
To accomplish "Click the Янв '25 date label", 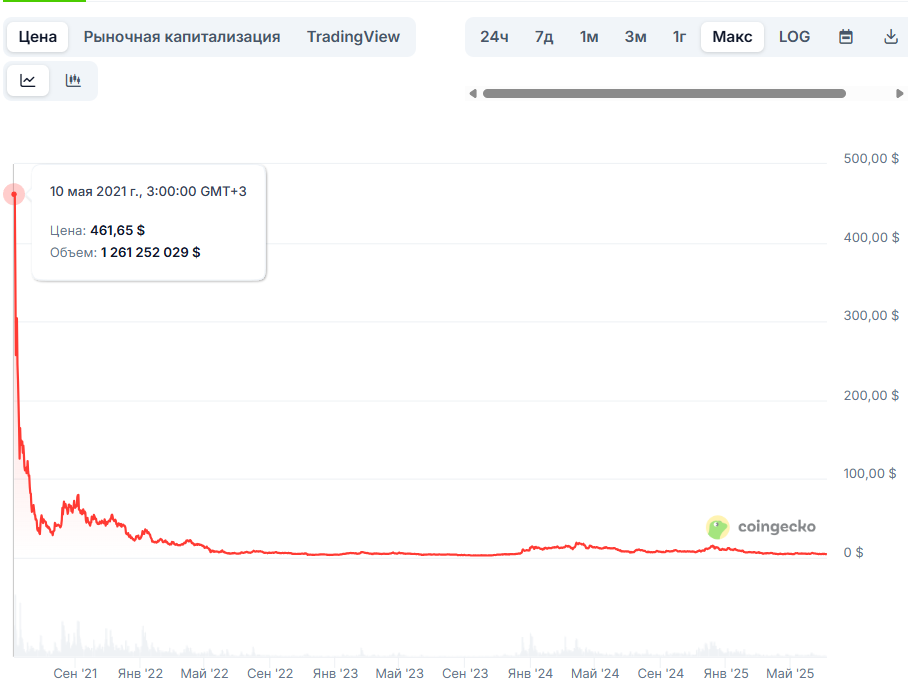I will (x=725, y=674).
